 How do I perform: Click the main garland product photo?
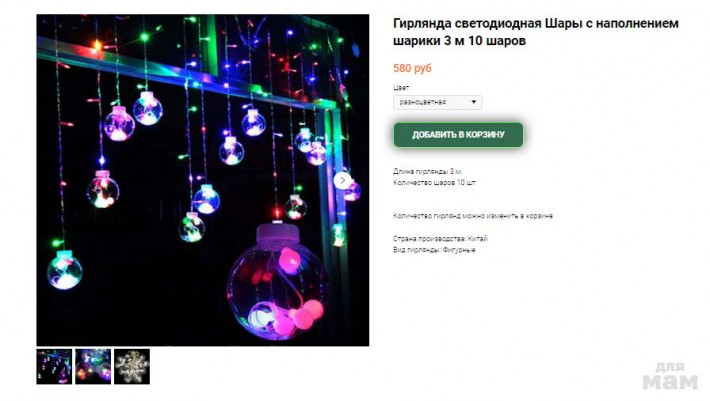click(x=203, y=180)
